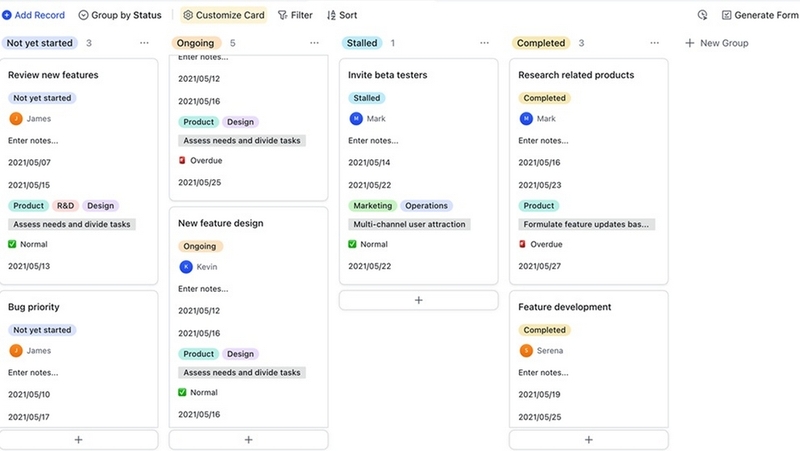This screenshot has height=451, width=800.
Task: Click red Overdue icon in Ongoing top card
Action: [x=182, y=160]
